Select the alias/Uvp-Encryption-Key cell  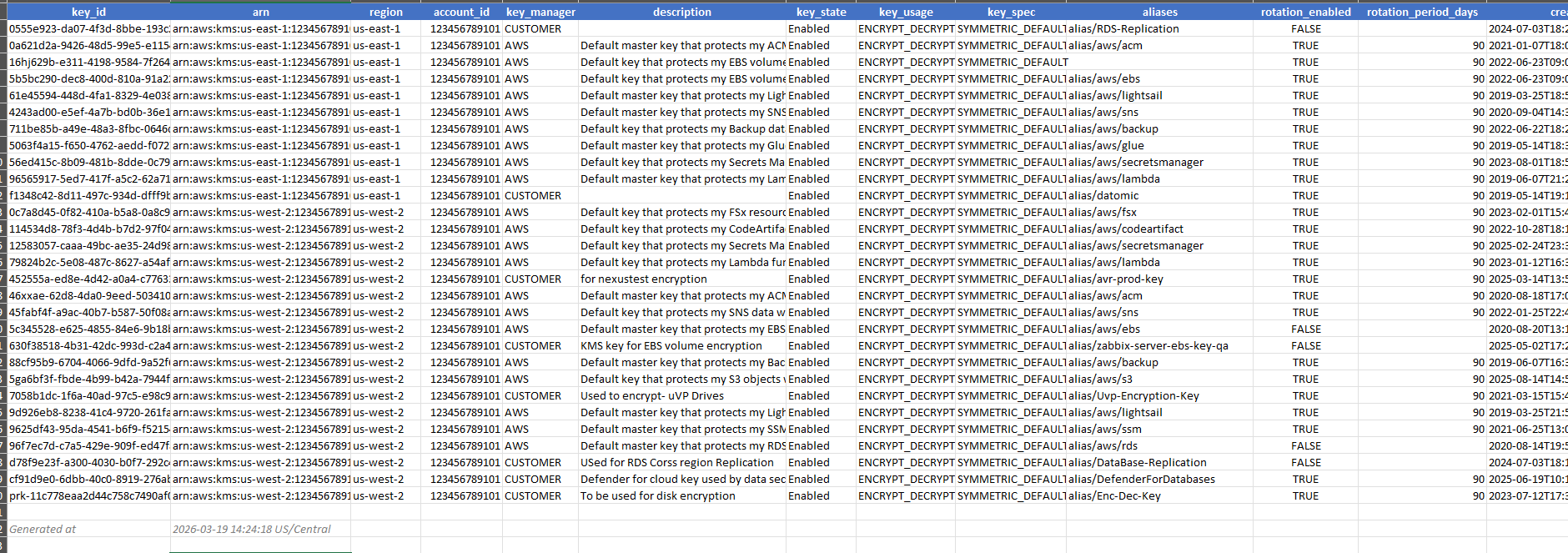coord(1159,395)
